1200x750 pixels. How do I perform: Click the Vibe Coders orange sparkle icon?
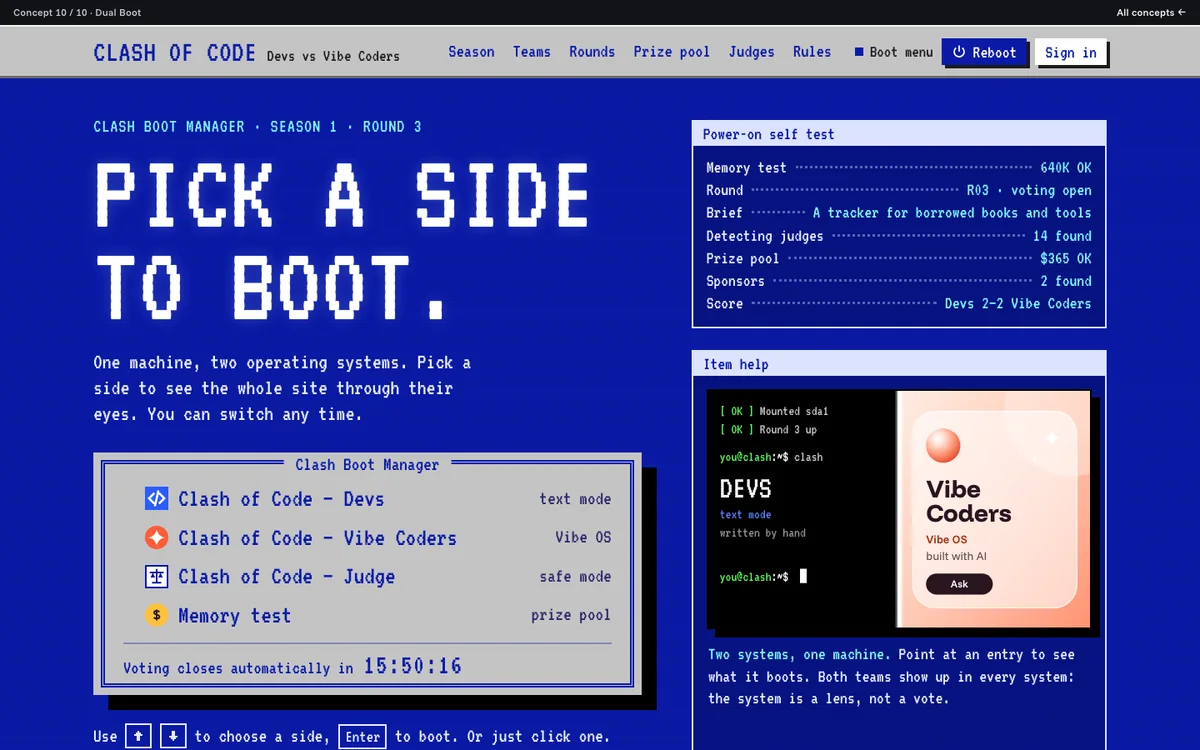157,538
